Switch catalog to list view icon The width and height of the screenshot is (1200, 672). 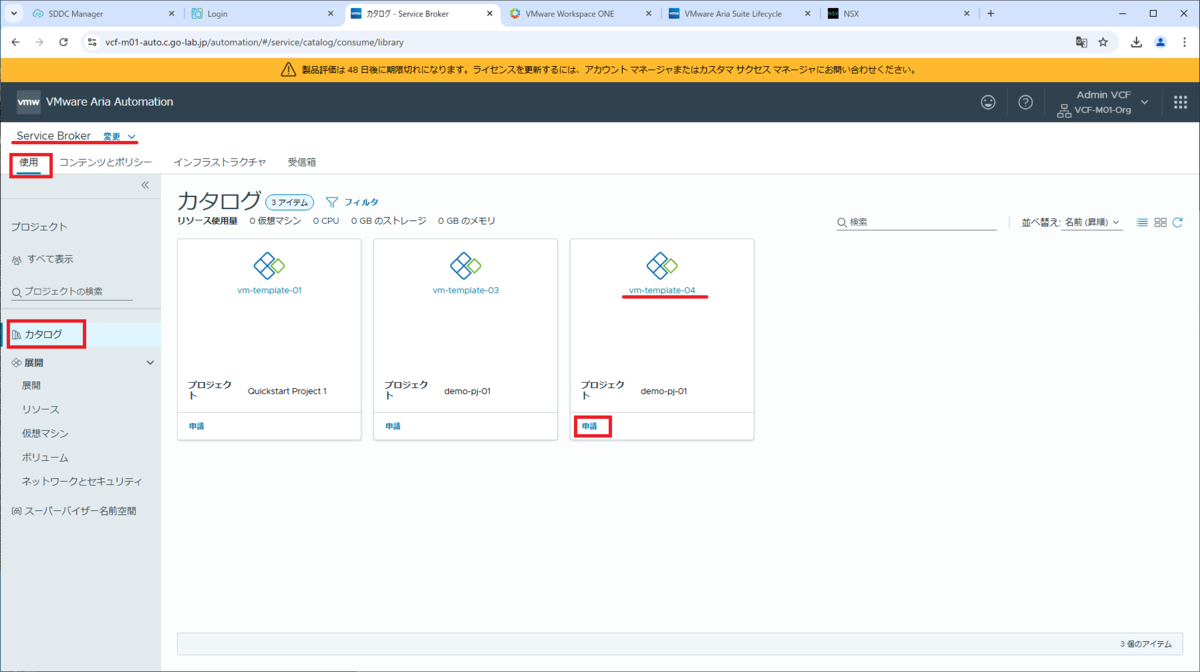[x=1142, y=222]
